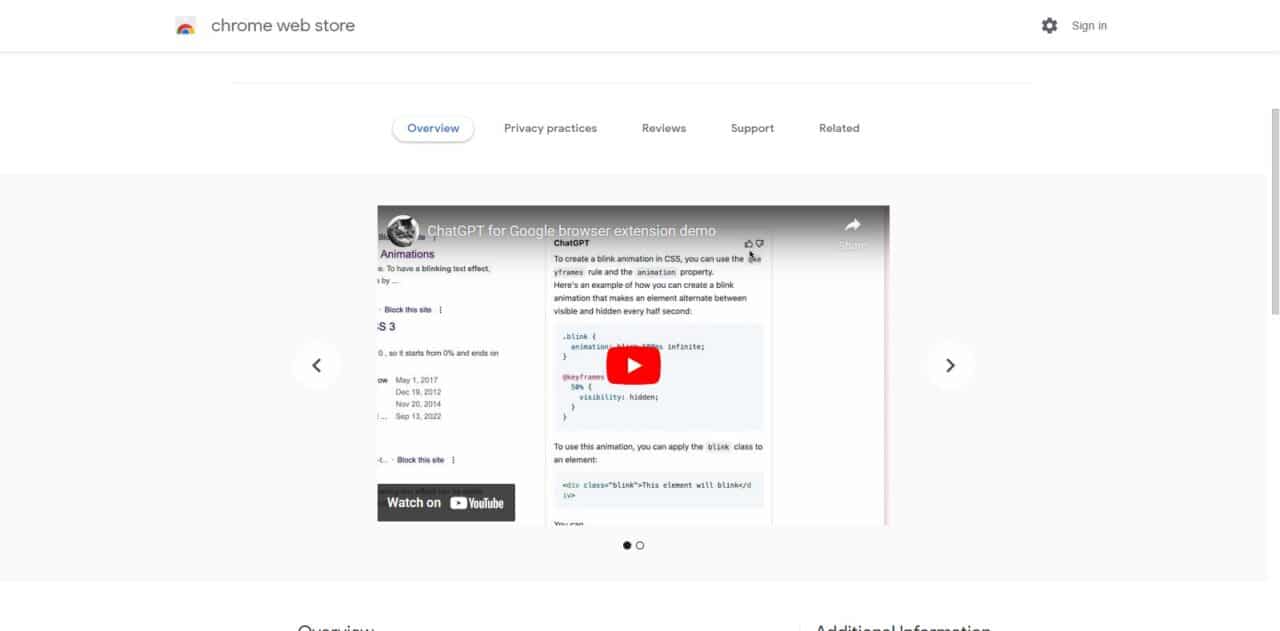Select the second carousel dot

pos(640,546)
